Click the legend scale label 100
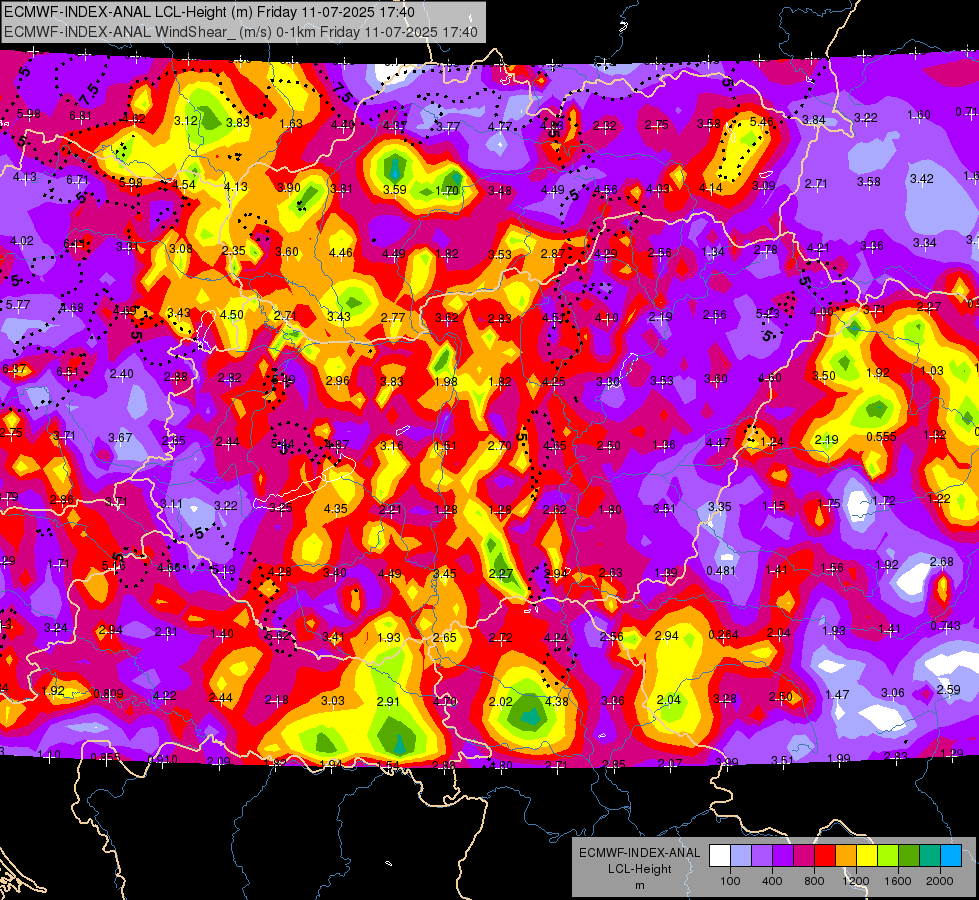 (730, 881)
